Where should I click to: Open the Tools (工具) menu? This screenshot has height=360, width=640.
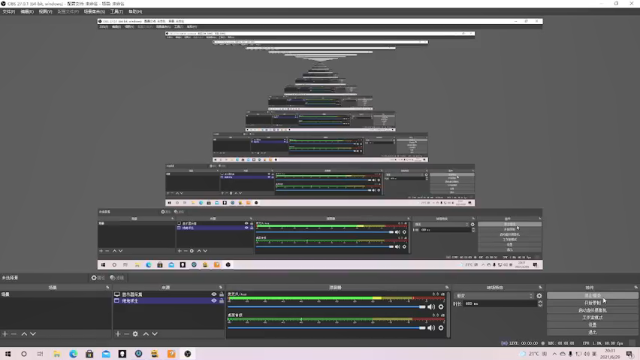[117, 11]
